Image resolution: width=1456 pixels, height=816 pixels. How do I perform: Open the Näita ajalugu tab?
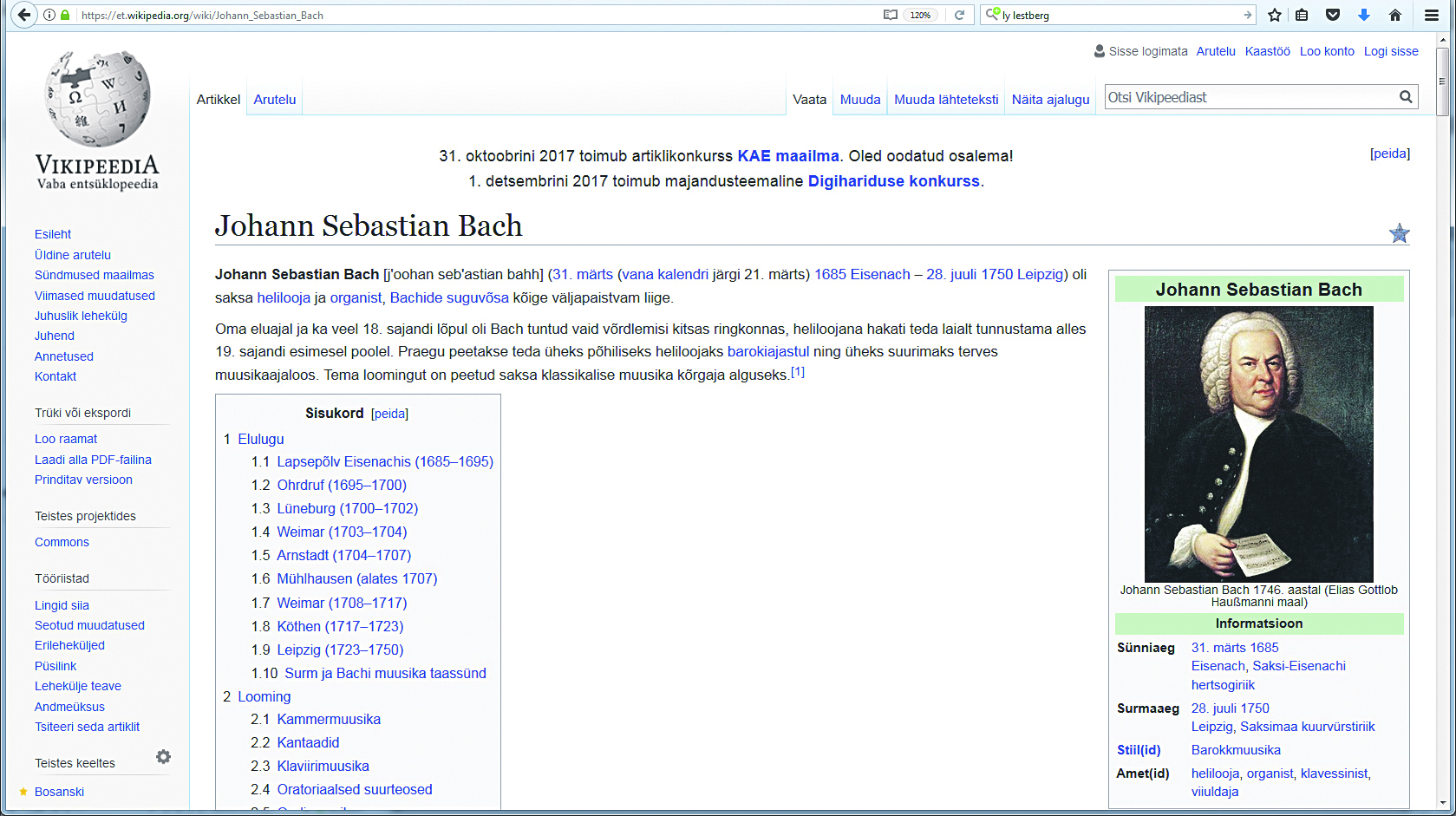[x=1050, y=100]
